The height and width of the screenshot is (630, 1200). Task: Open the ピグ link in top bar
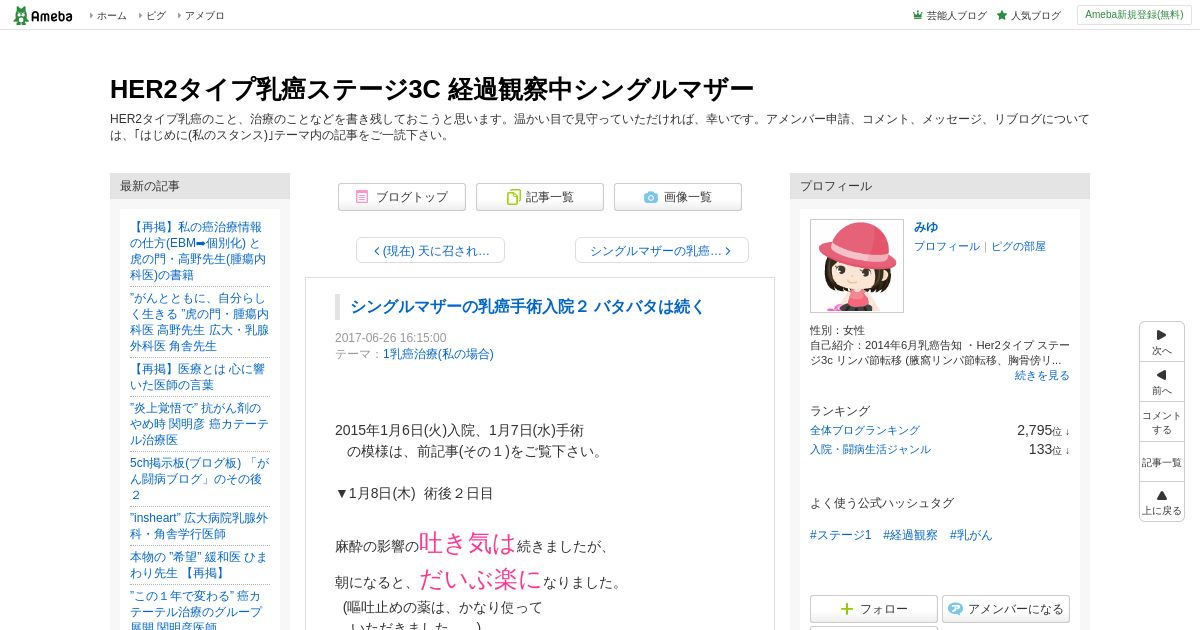click(156, 16)
